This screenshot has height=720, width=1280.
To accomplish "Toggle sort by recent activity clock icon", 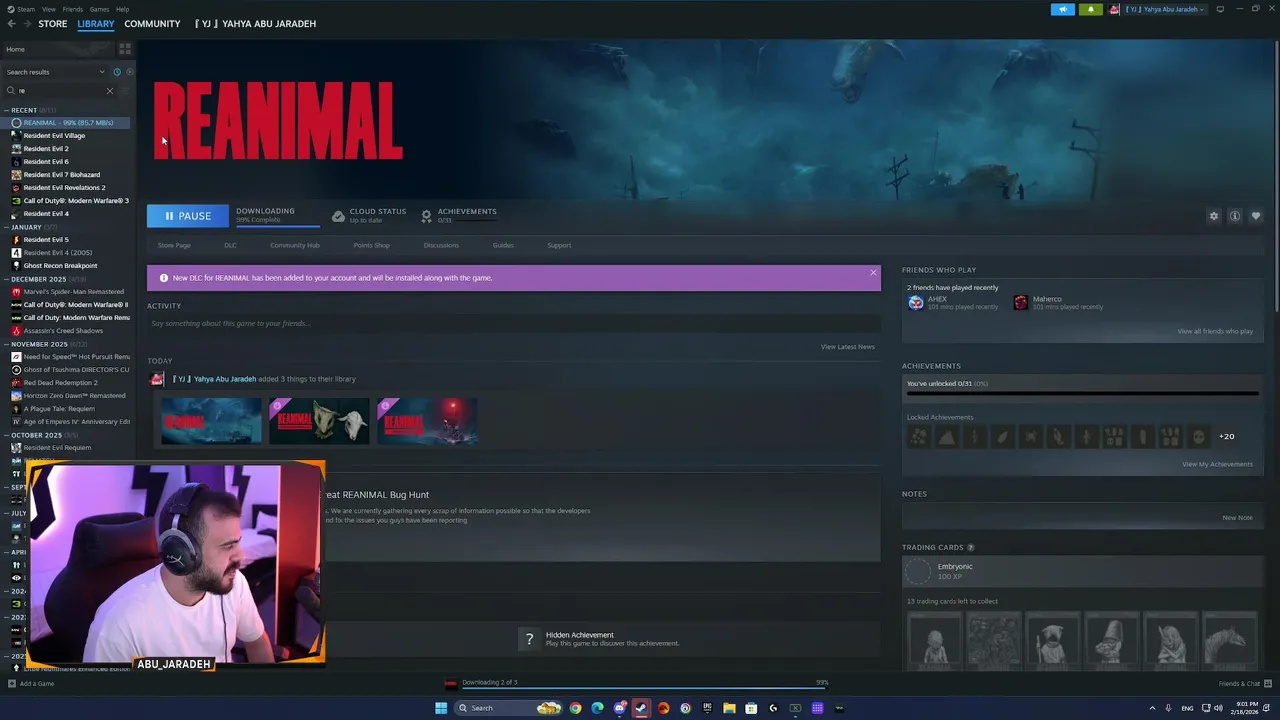I will click(117, 72).
